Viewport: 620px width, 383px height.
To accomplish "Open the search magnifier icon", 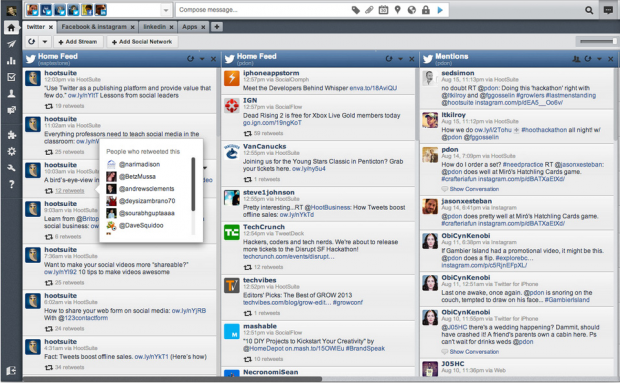I will [589, 10].
